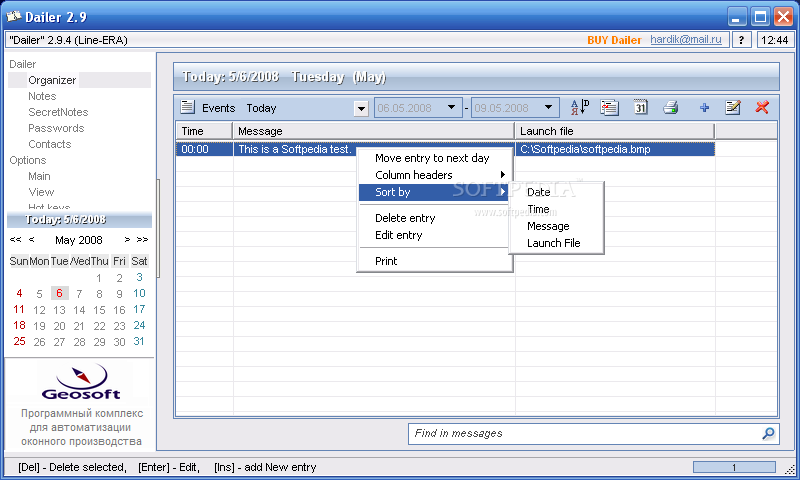The height and width of the screenshot is (480, 800).
Task: Select the Sort by menu item
Action: (x=435, y=192)
